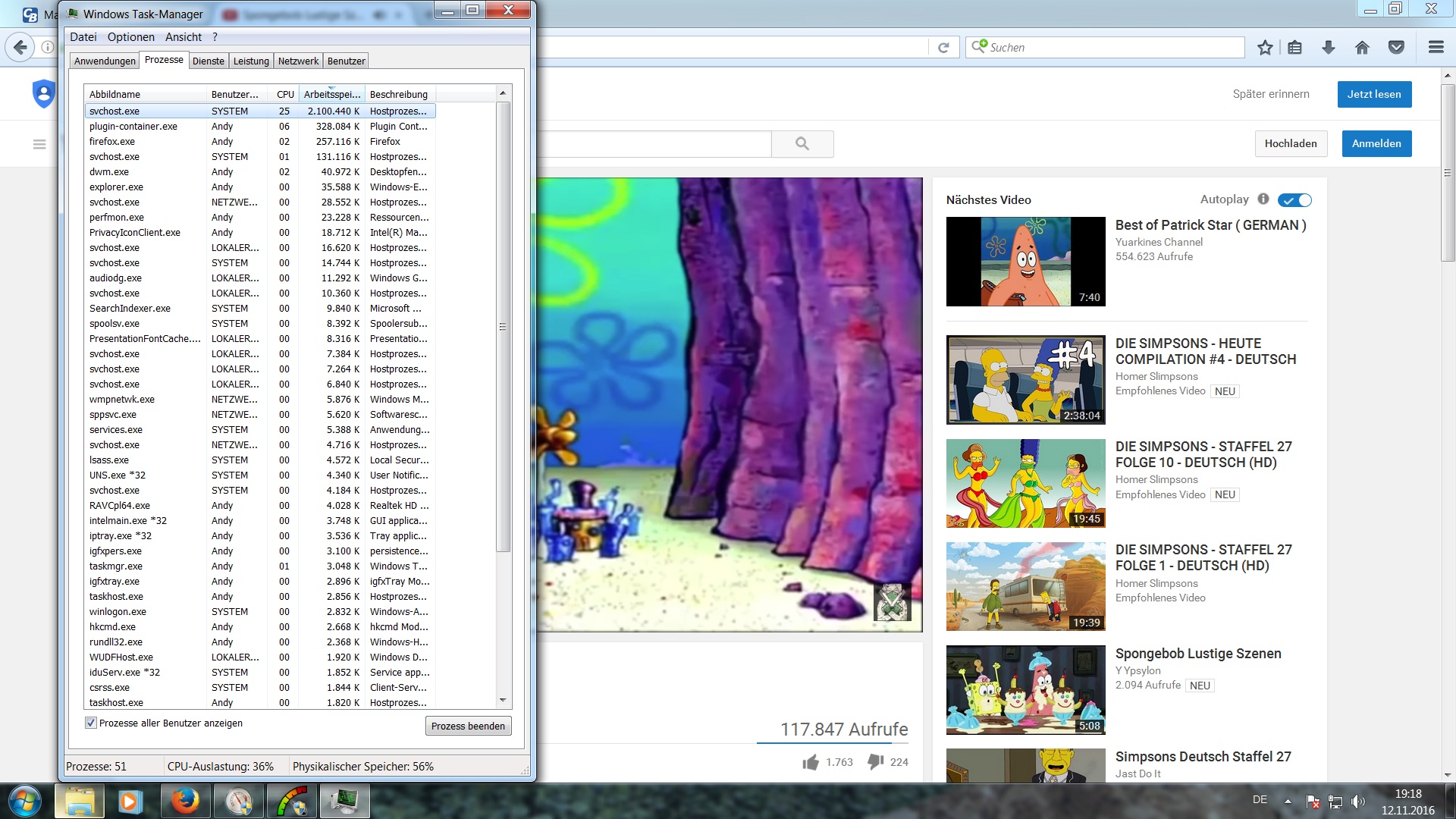Open the Firefox downloads arrow icon
This screenshot has height=819, width=1456.
[1328, 48]
